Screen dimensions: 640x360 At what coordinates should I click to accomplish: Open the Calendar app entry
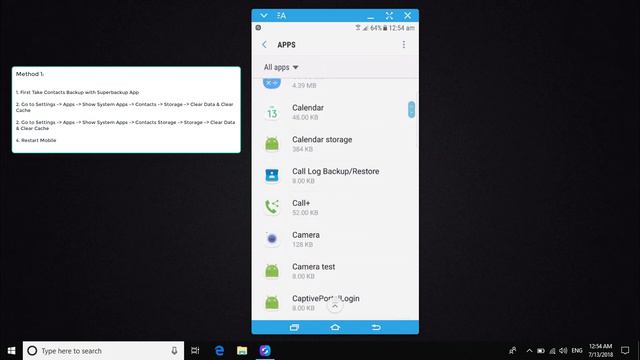[x=335, y=112]
